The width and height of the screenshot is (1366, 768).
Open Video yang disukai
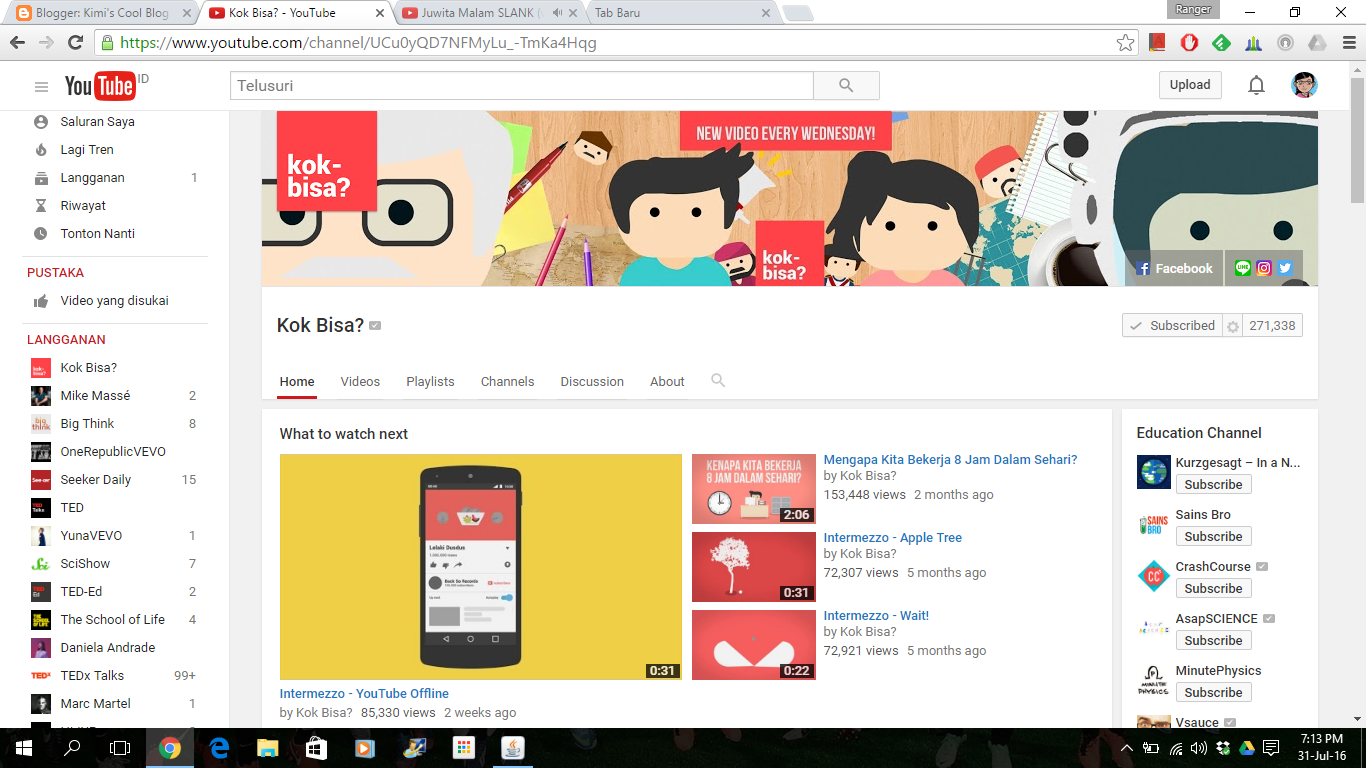(113, 301)
